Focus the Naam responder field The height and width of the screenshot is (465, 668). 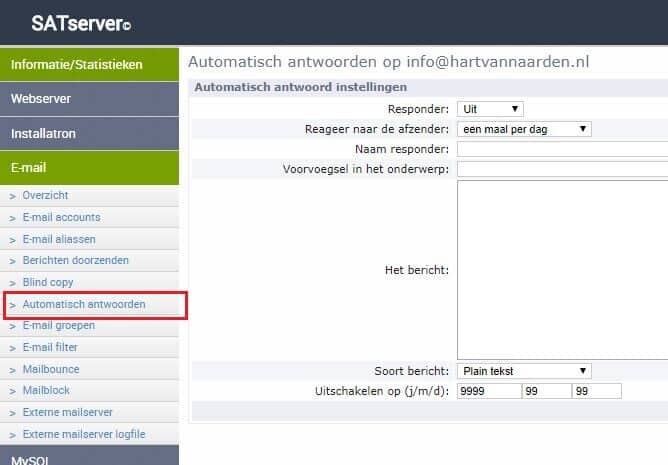(x=562, y=149)
